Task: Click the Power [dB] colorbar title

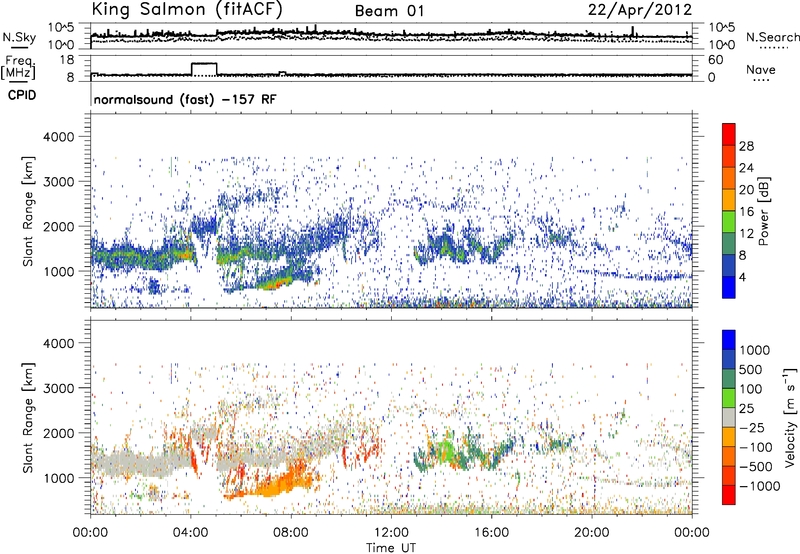Action: [x=763, y=211]
